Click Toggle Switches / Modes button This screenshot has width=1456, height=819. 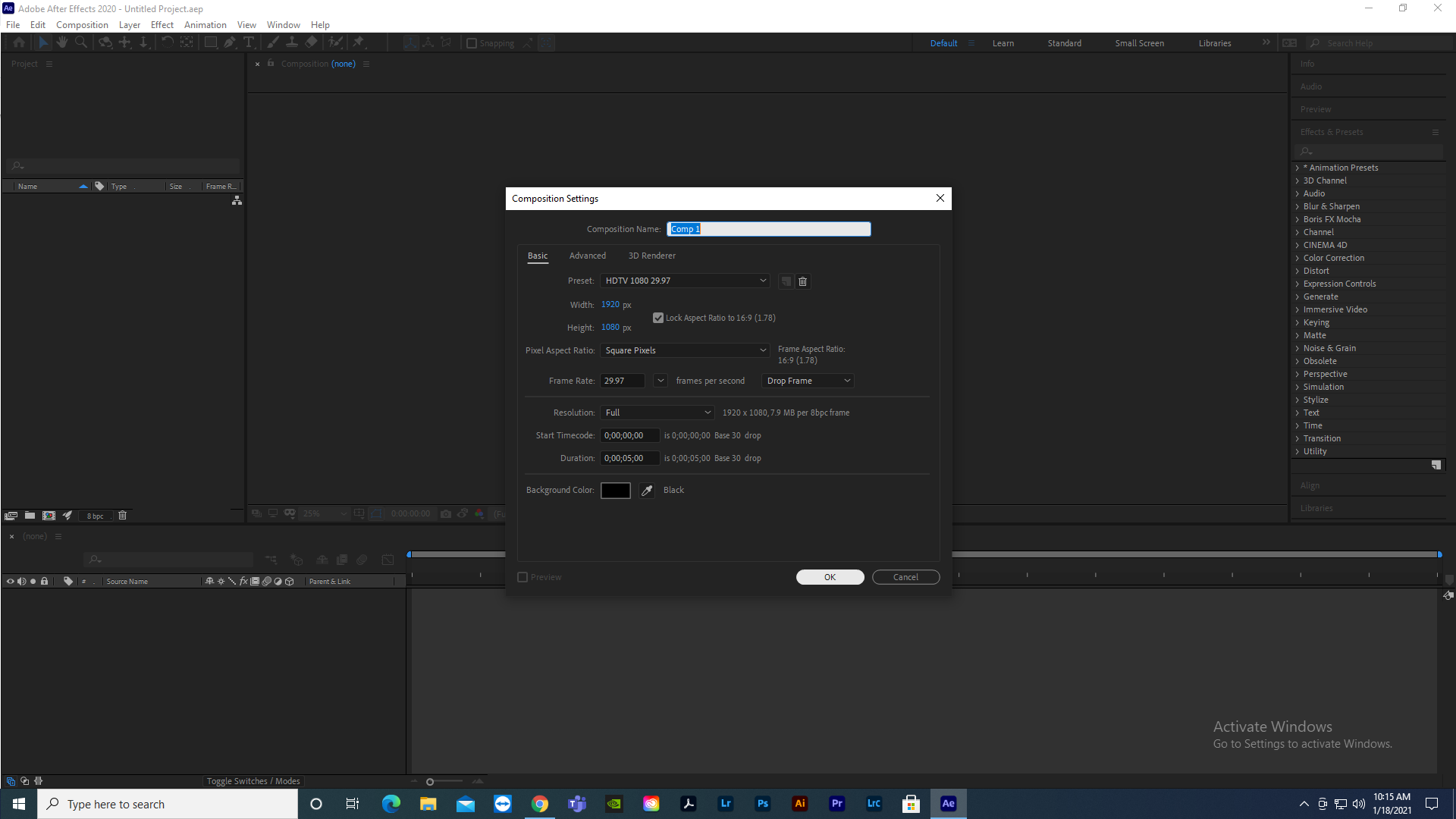click(x=253, y=781)
